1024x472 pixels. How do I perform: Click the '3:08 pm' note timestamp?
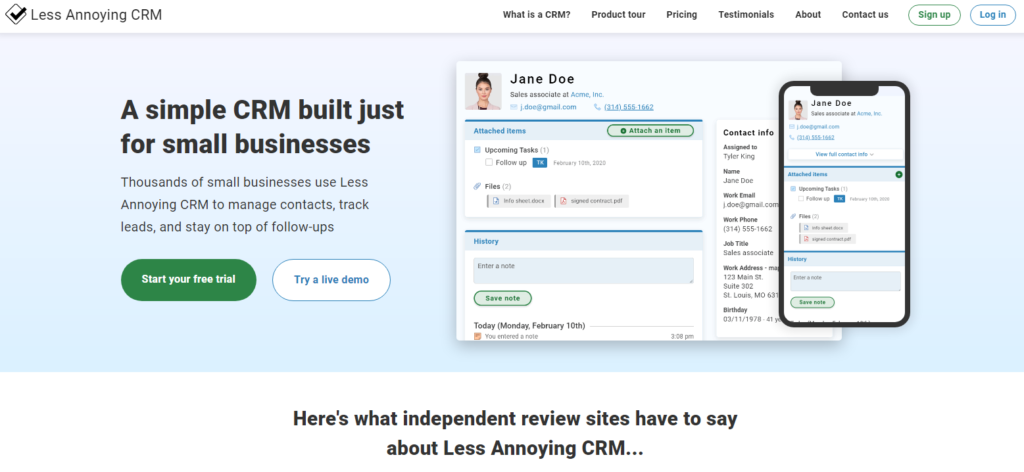682,337
